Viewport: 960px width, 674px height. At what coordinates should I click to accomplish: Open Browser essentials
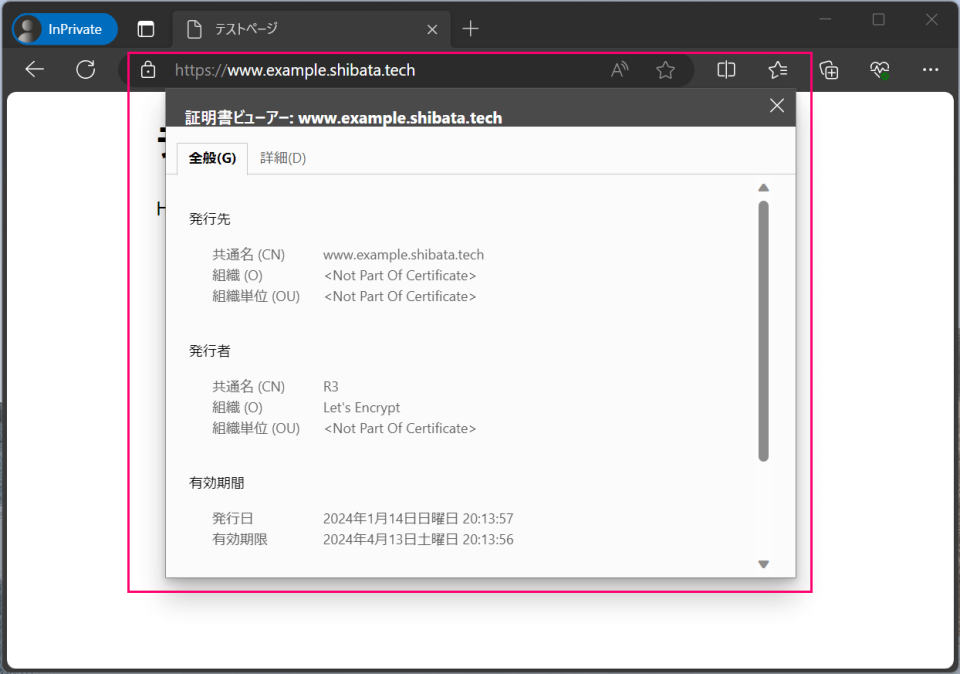click(880, 69)
